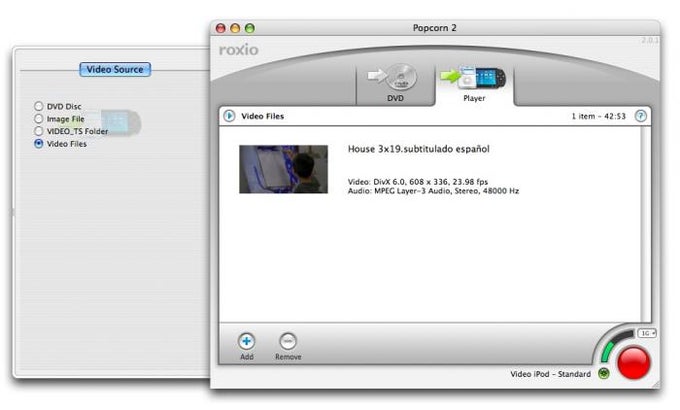Click the 'Video iPod - Standard' label

tap(550, 374)
